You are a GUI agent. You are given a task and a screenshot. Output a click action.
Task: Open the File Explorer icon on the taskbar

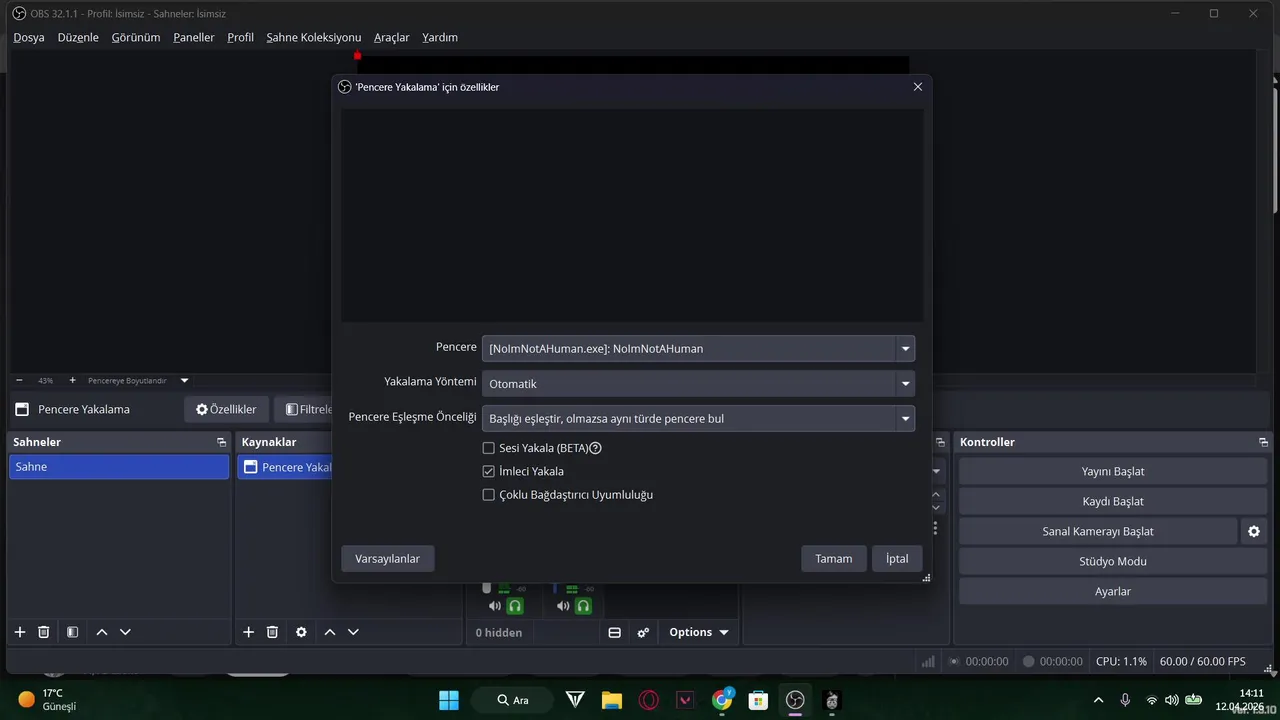612,700
